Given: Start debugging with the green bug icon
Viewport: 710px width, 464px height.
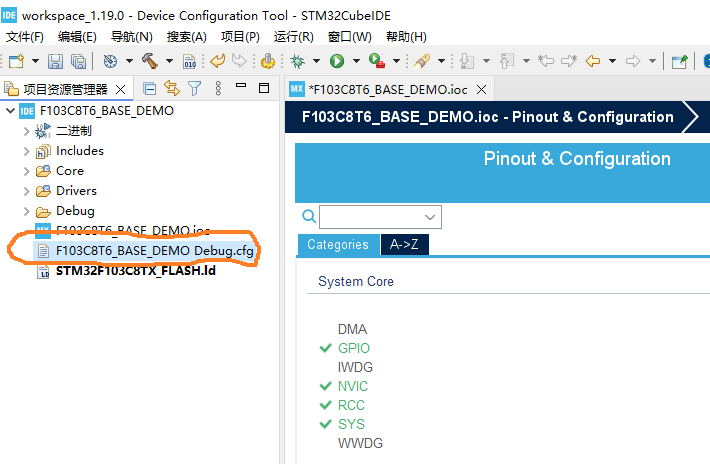Looking at the screenshot, I should [297, 61].
